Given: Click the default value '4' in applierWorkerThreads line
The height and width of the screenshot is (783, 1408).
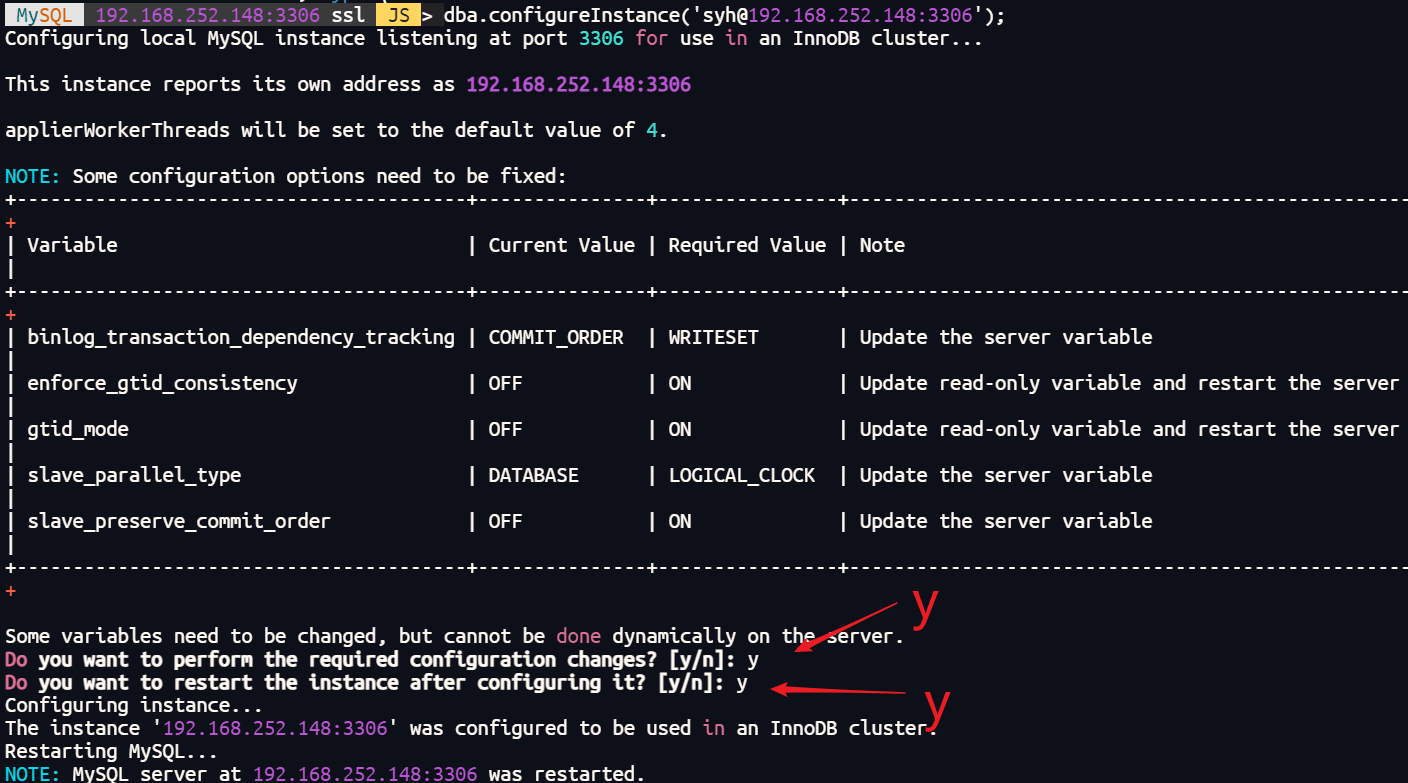Looking at the screenshot, I should [x=651, y=130].
